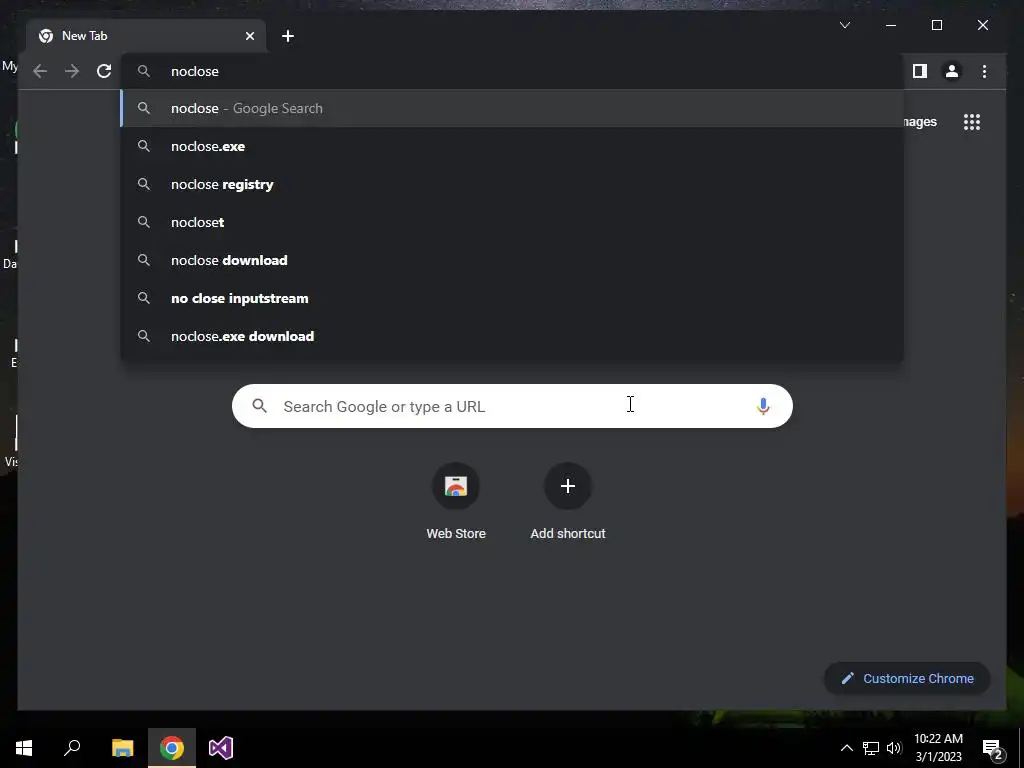Open a new tab with the plus button

click(288, 36)
